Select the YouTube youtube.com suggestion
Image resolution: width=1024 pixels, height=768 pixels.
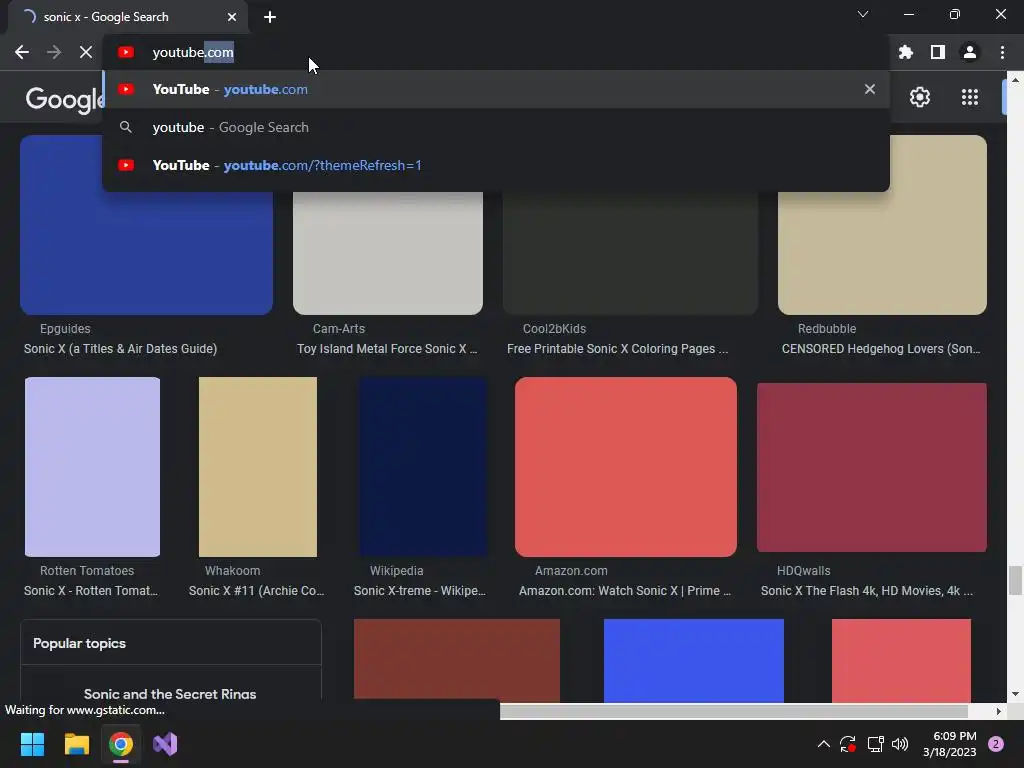pos(496,89)
